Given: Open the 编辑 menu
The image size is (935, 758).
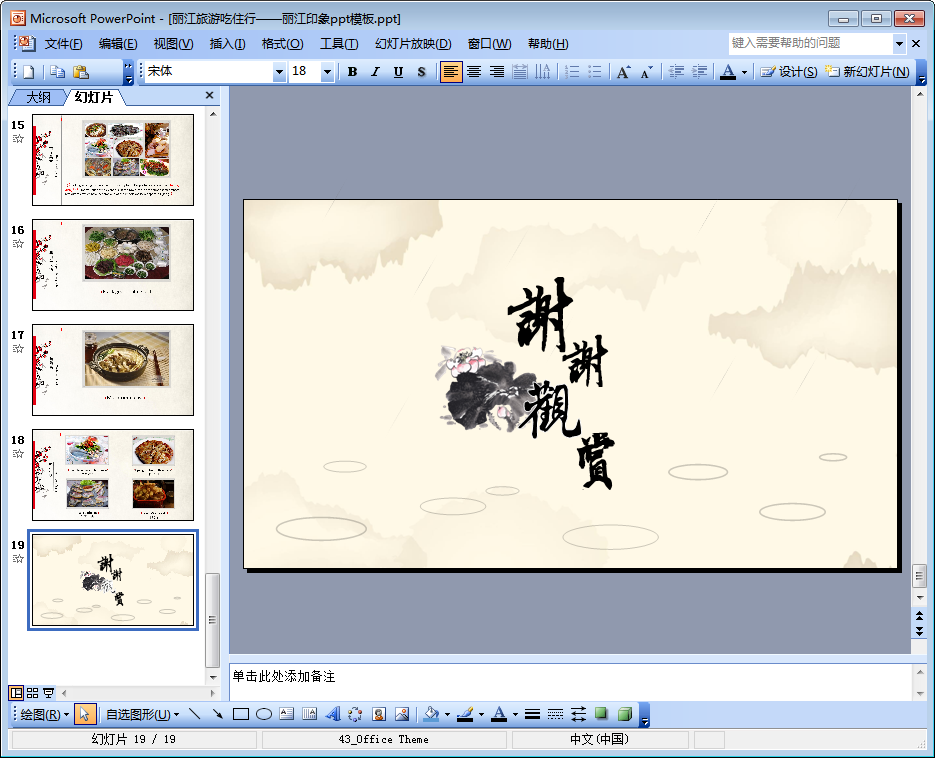Looking at the screenshot, I should 117,44.
